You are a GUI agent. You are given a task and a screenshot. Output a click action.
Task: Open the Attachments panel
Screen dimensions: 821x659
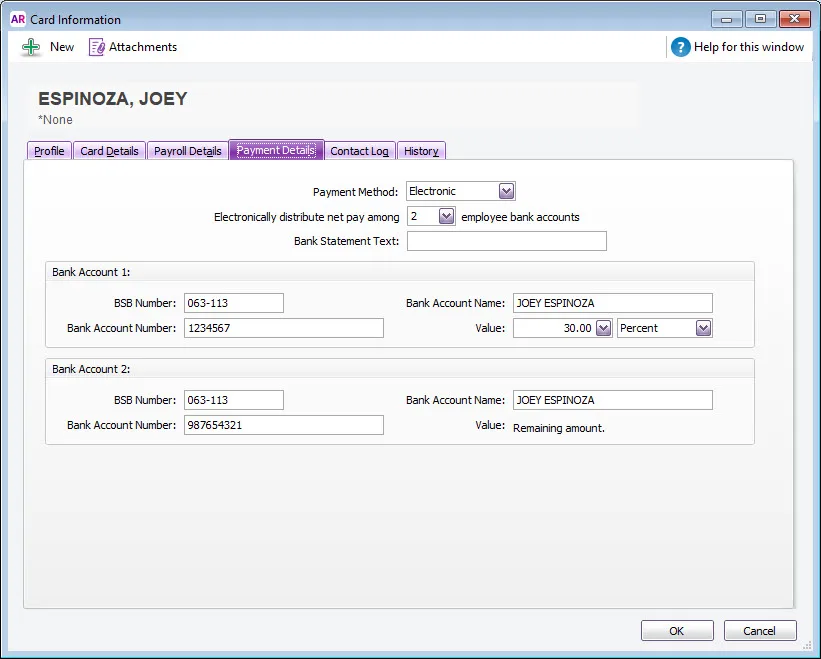click(x=132, y=46)
